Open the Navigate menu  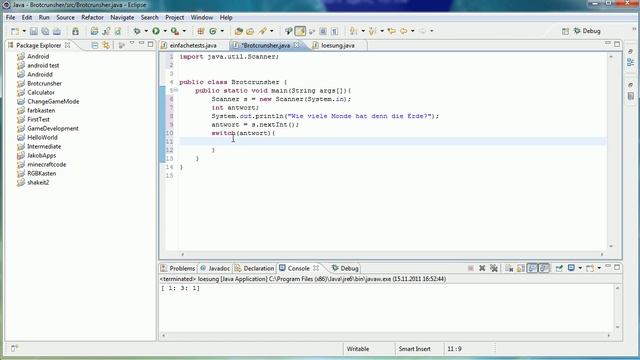pos(122,18)
